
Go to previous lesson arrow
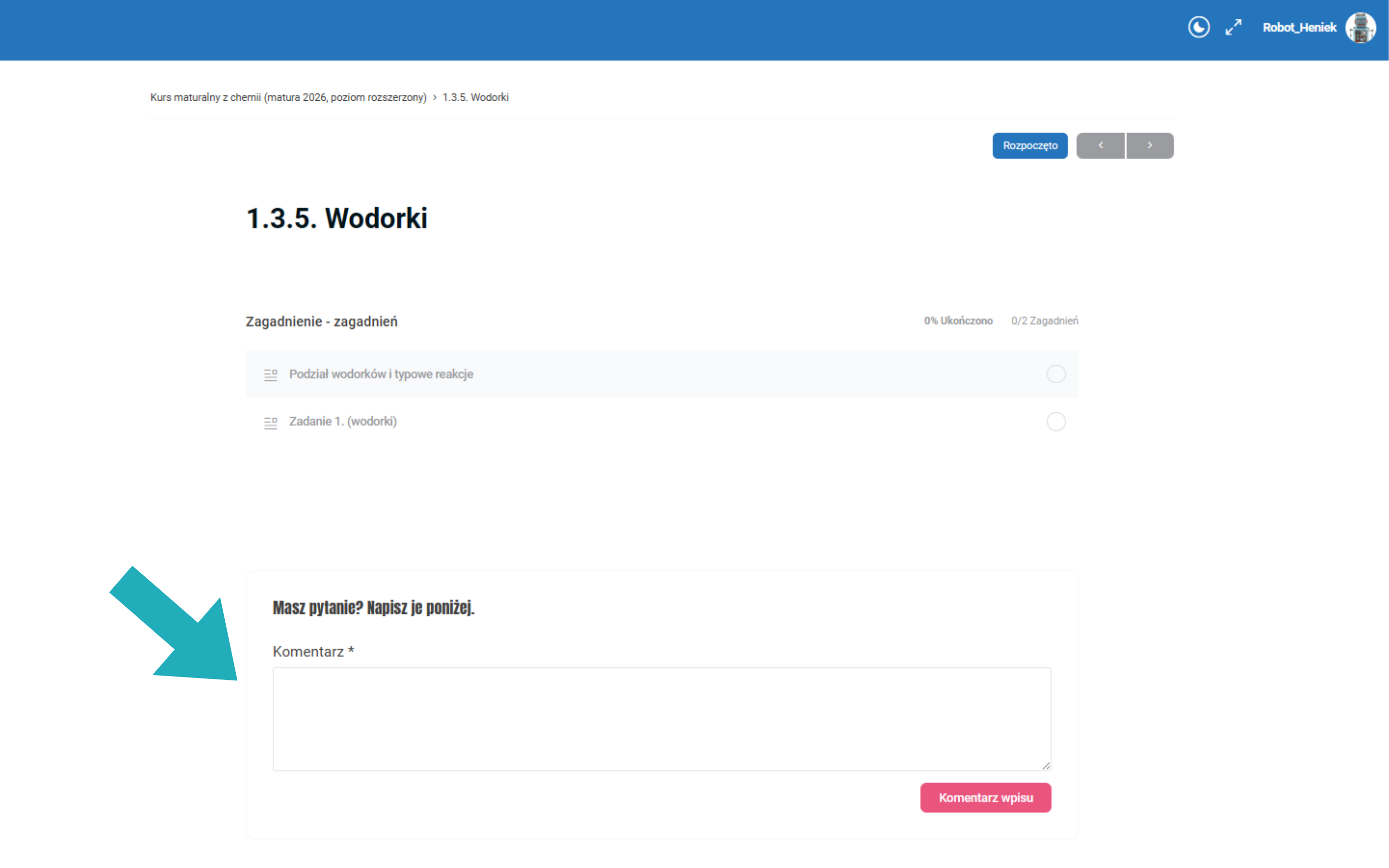pyautogui.click(x=1100, y=146)
